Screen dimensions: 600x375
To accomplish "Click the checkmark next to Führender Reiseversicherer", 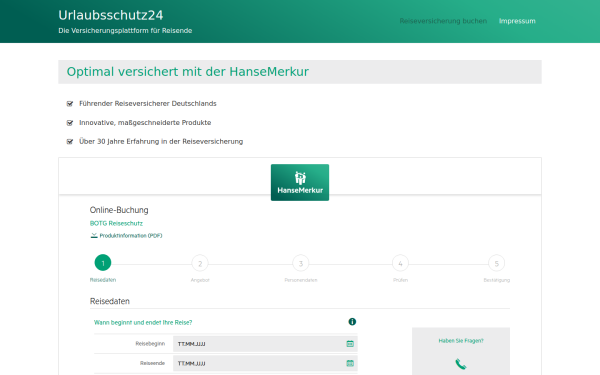I will (70, 104).
